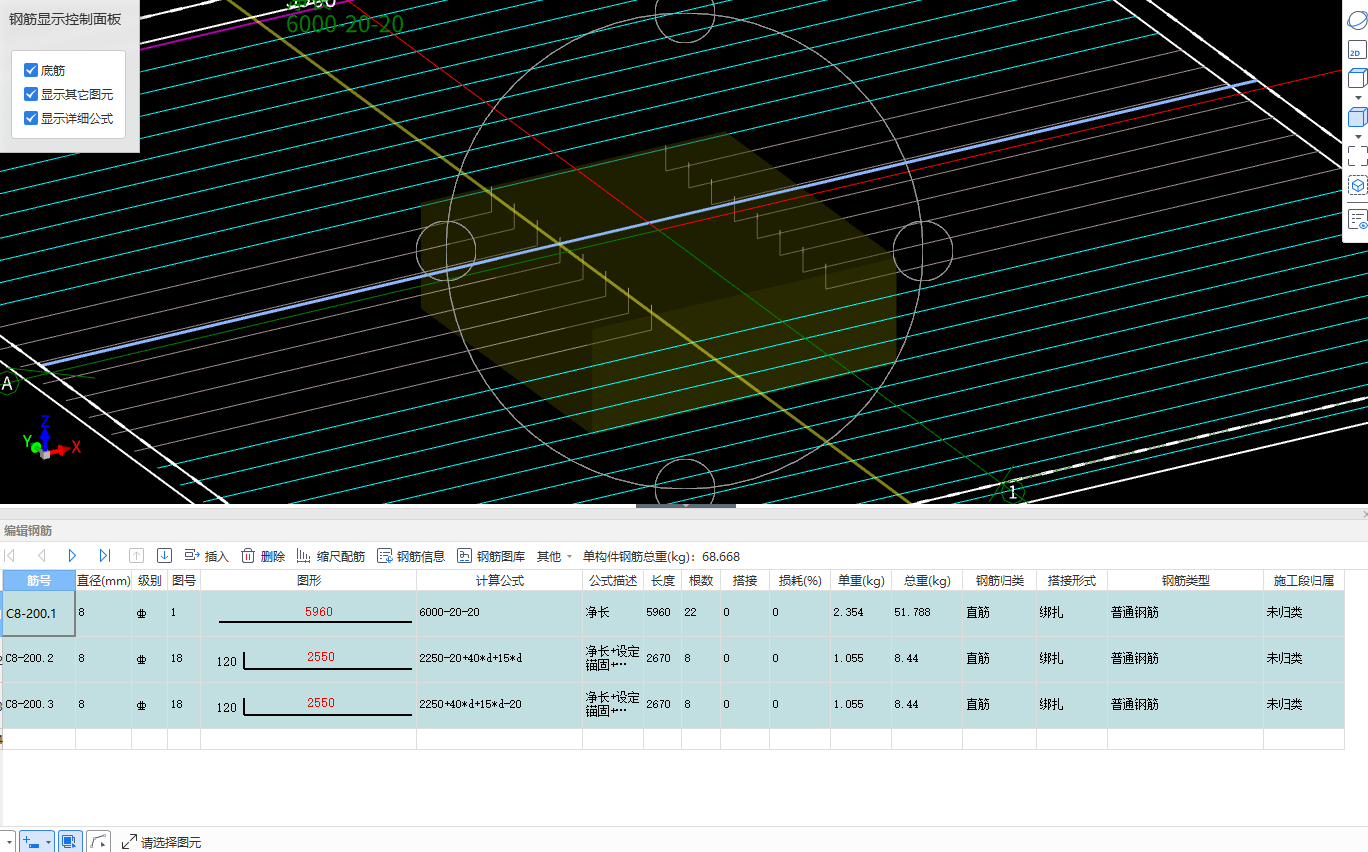Click the axis label 1 circle
This screenshot has width=1368, height=852.
pyautogui.click(x=1013, y=492)
